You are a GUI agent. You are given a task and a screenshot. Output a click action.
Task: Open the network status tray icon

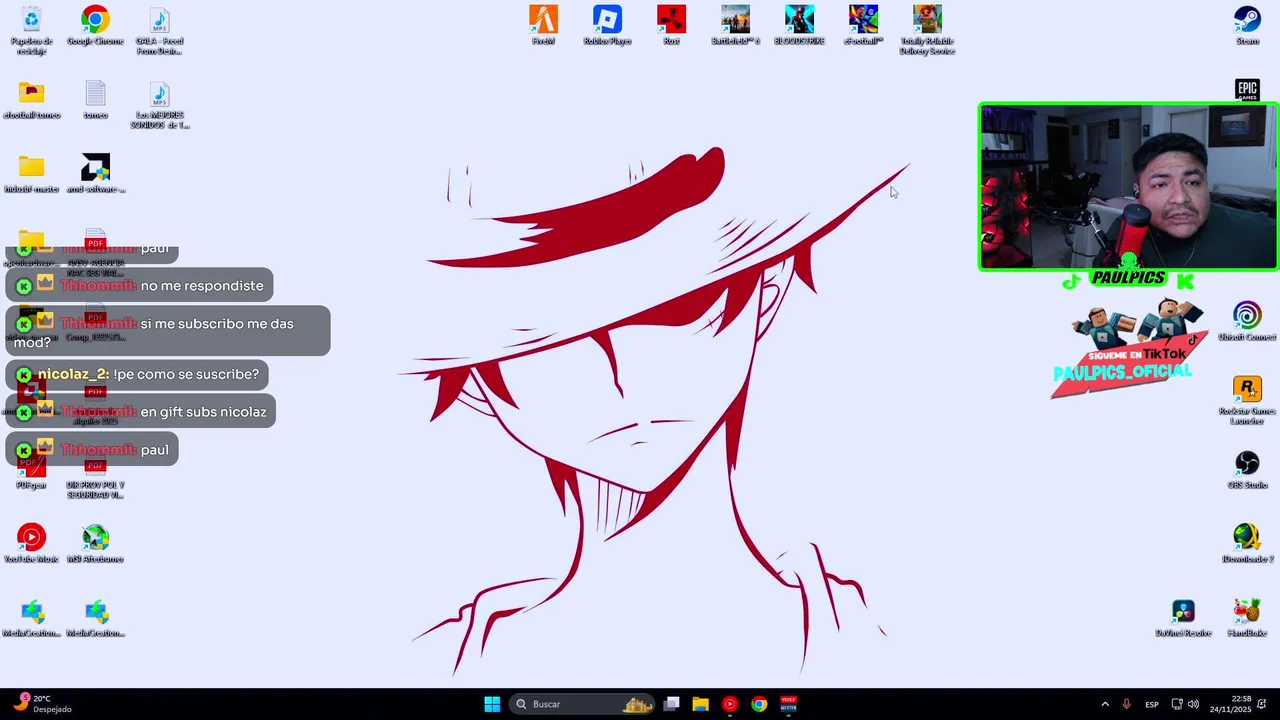click(x=1177, y=704)
